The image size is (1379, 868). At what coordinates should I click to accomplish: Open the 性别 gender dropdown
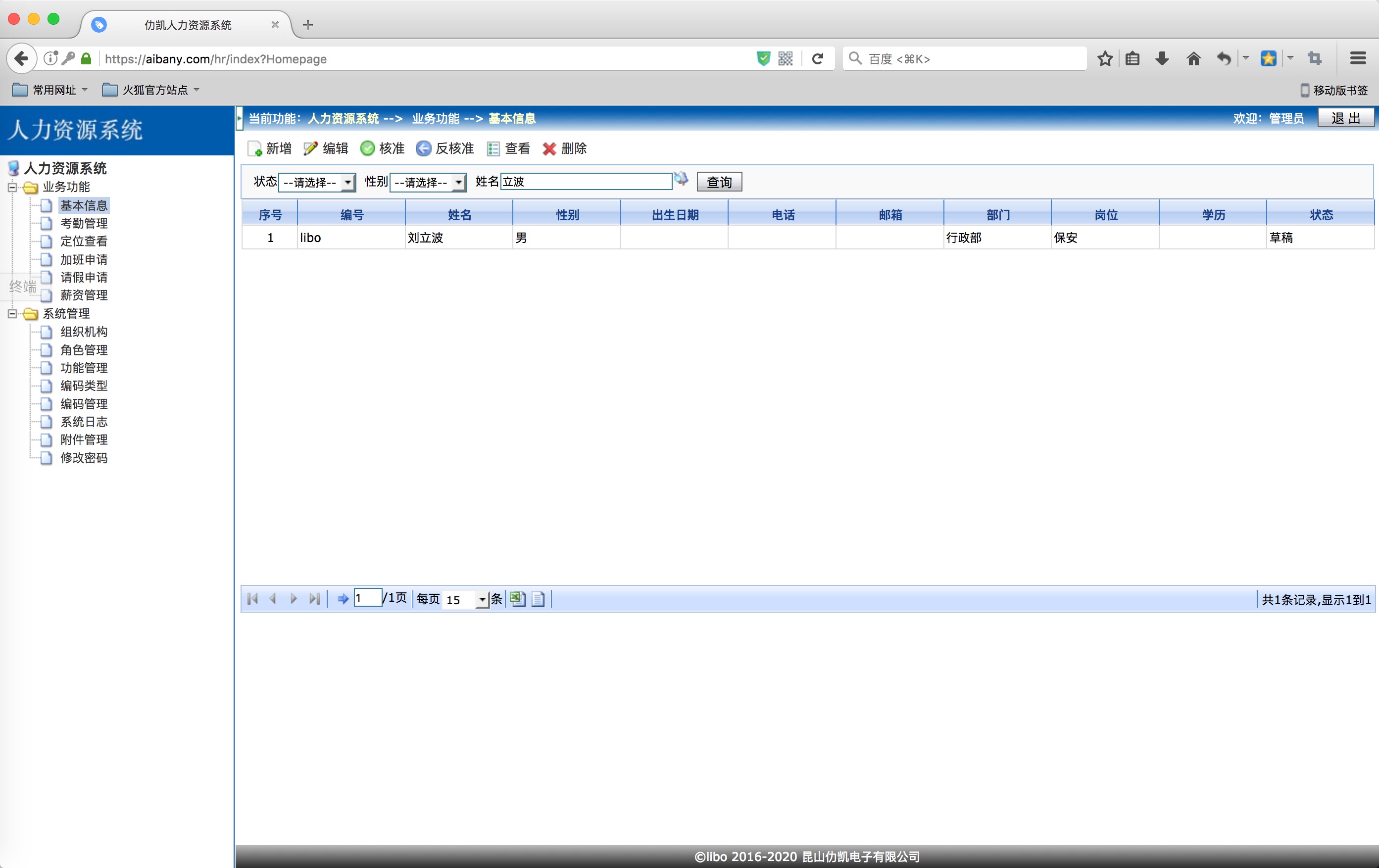[x=428, y=183]
